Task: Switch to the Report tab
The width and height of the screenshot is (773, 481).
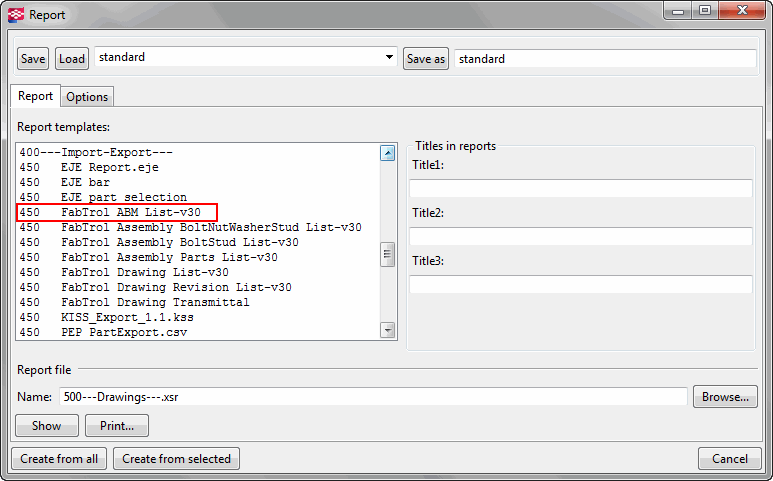Action: (x=35, y=96)
